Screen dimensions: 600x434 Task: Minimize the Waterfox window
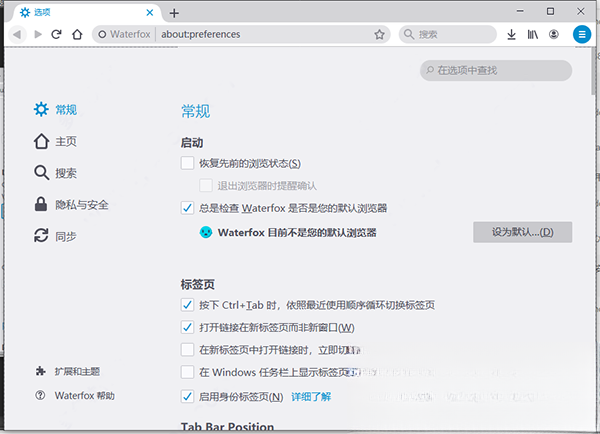520,11
